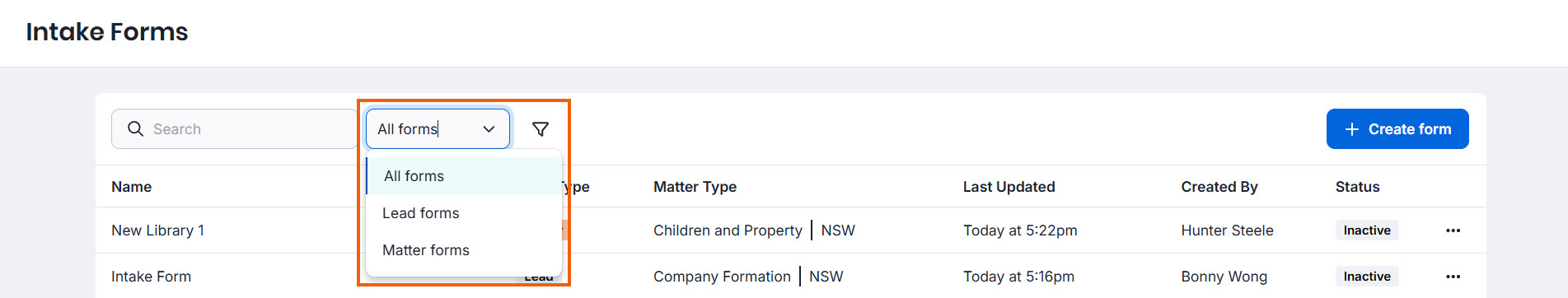Click the search magnifier icon
The width and height of the screenshot is (1568, 298).
tap(135, 128)
